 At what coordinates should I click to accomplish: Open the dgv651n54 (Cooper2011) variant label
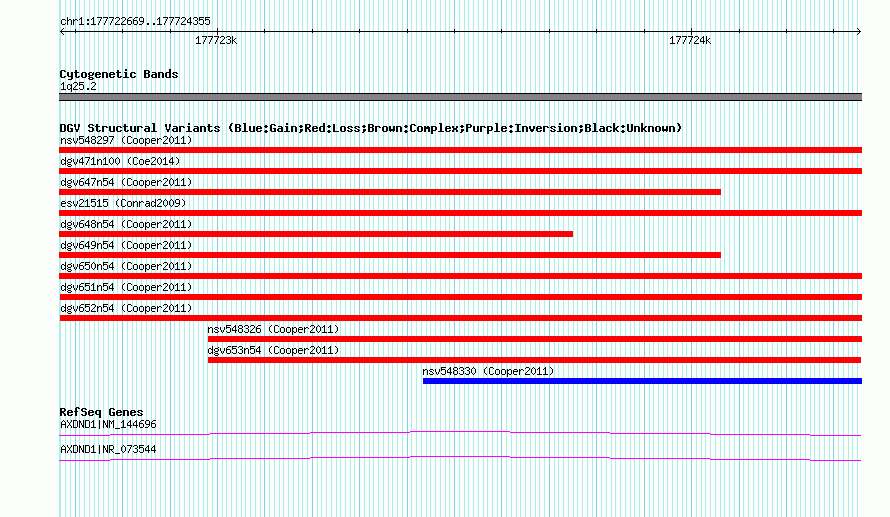point(126,287)
